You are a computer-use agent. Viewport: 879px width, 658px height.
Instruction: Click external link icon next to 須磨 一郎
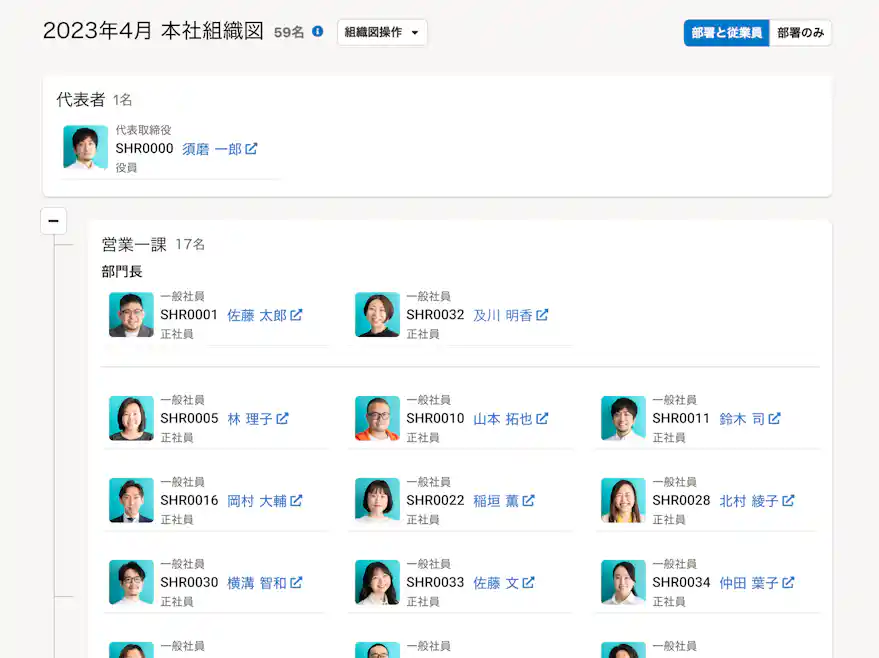pos(251,149)
